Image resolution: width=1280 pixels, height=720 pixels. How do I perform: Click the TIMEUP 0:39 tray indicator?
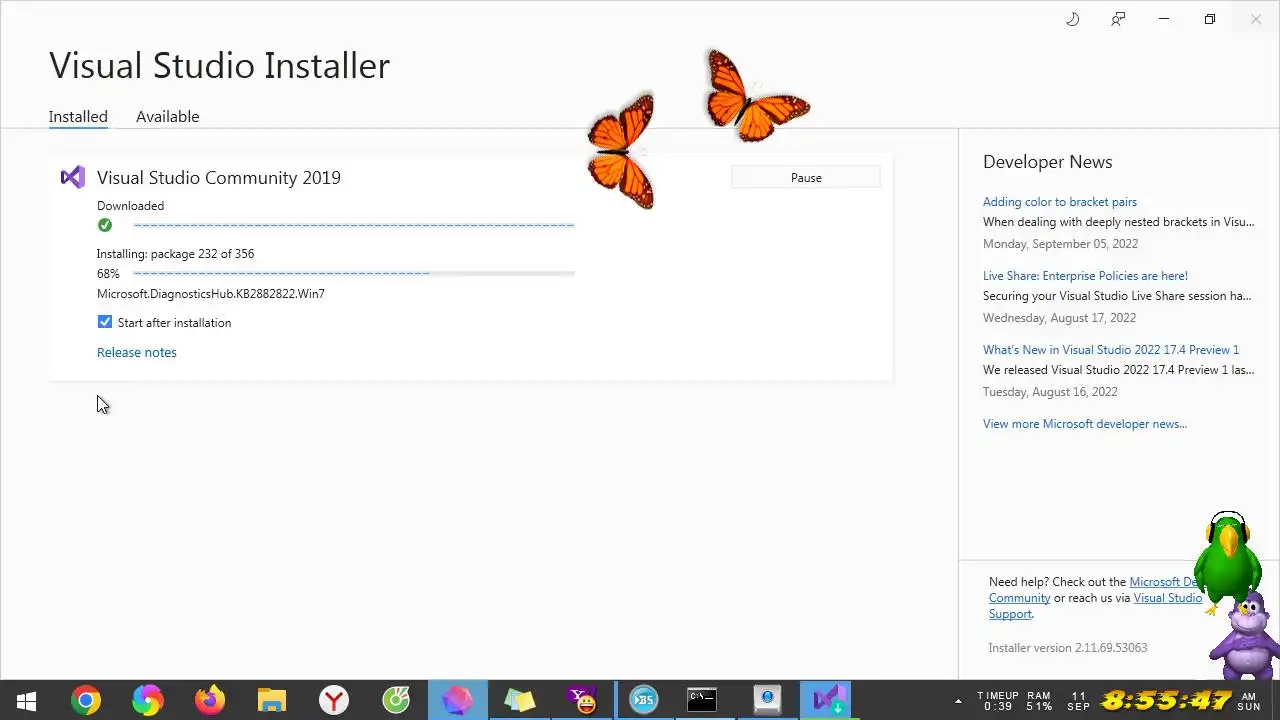pos(998,700)
